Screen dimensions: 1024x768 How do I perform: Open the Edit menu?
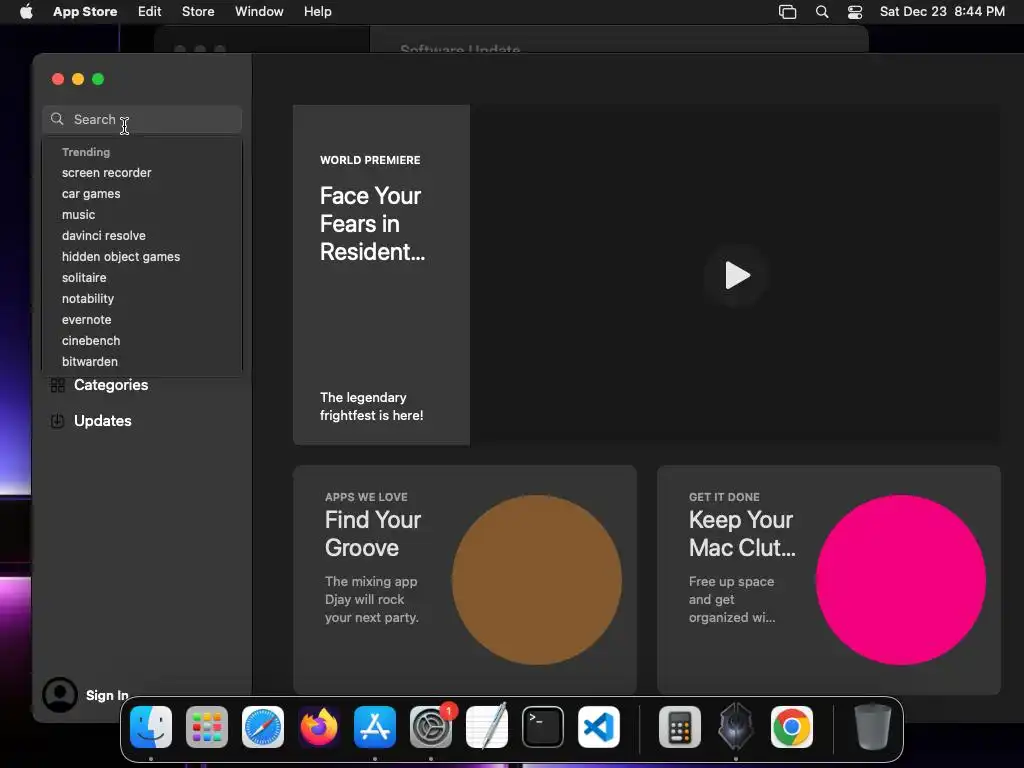click(150, 11)
